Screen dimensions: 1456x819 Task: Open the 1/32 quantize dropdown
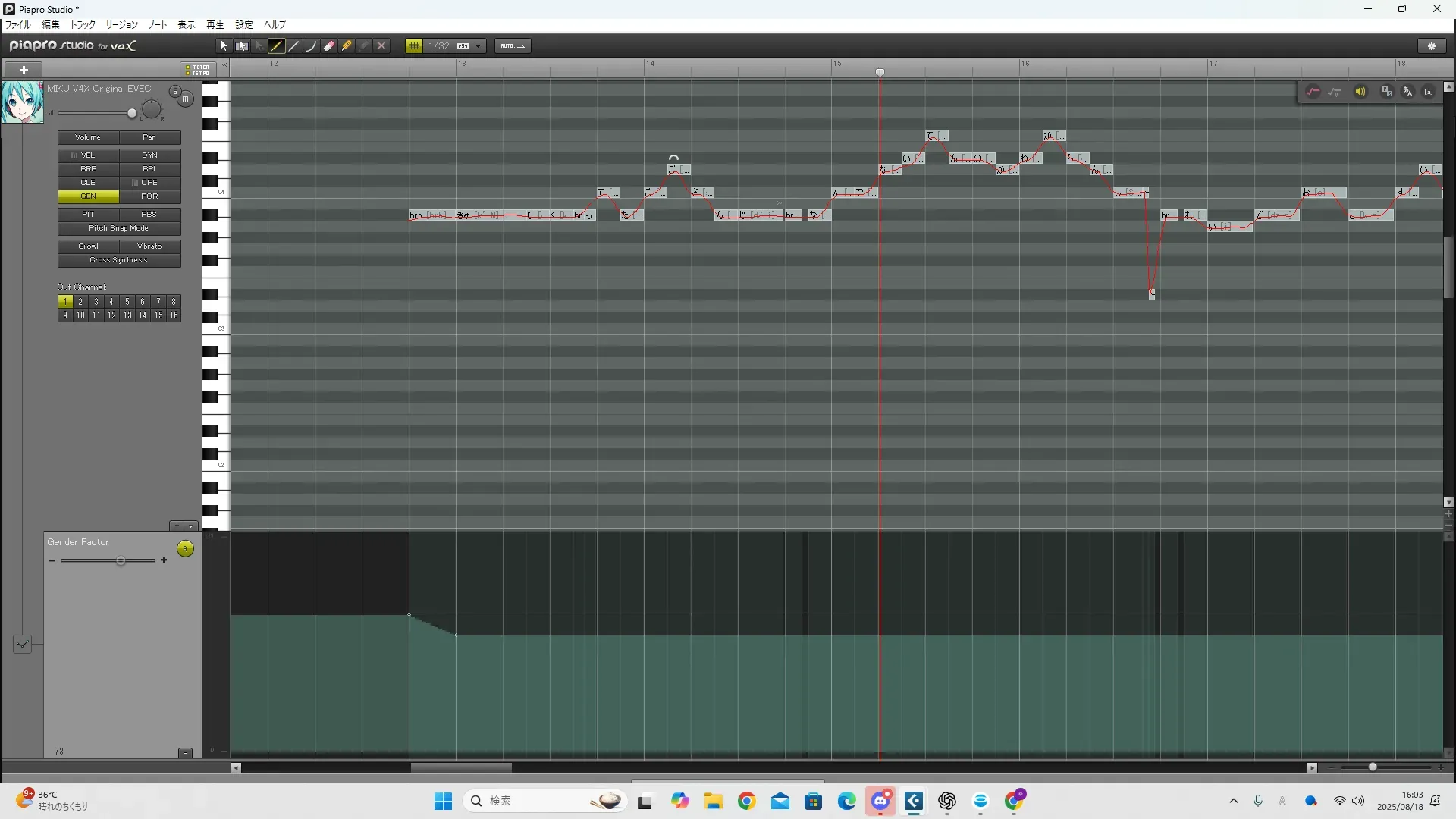coord(478,46)
